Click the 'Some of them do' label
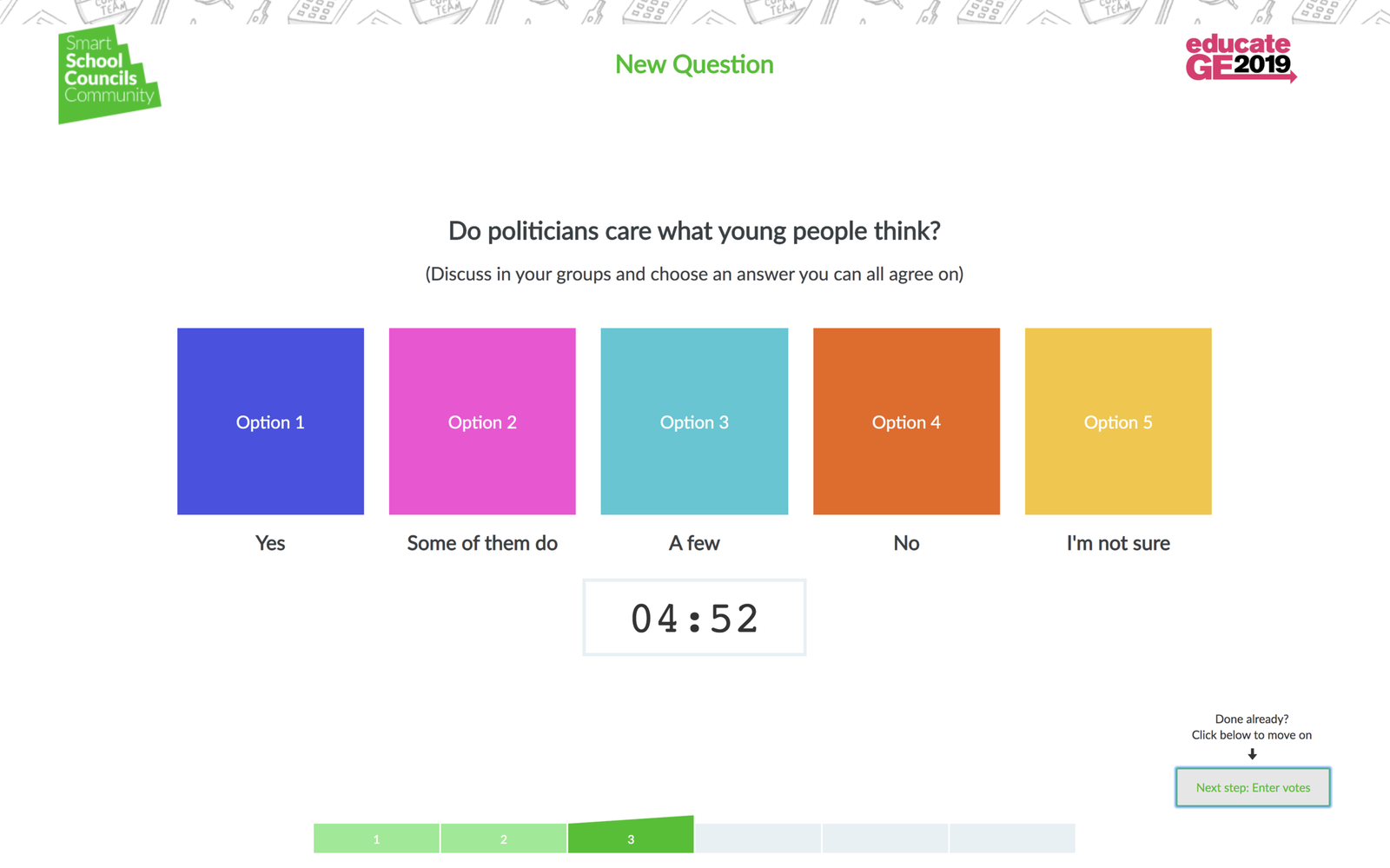 pyautogui.click(x=482, y=543)
